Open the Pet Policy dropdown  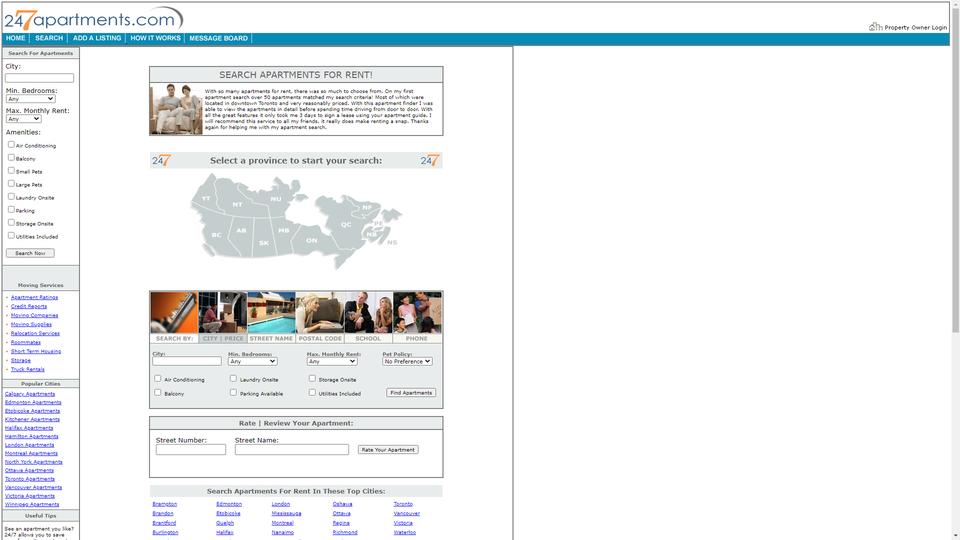coord(408,362)
